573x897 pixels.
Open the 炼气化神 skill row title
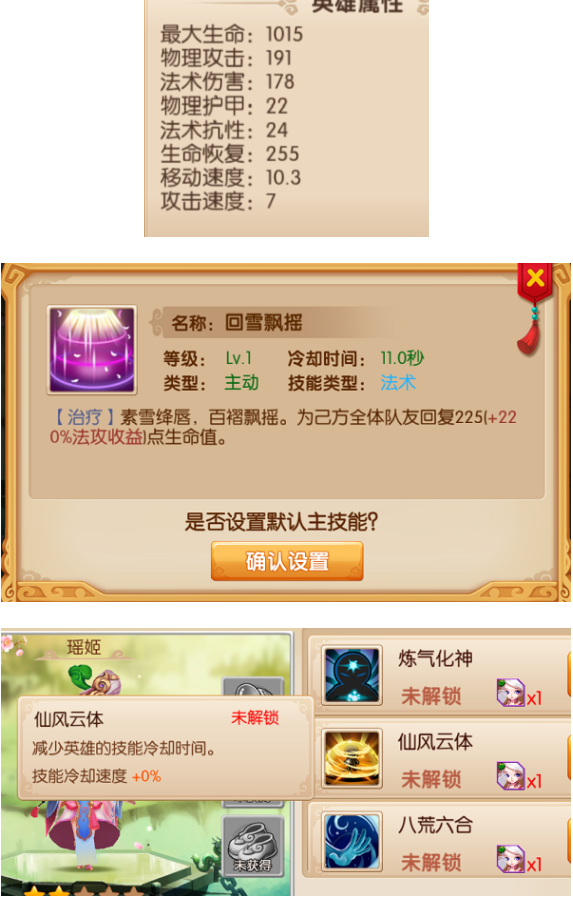click(435, 658)
